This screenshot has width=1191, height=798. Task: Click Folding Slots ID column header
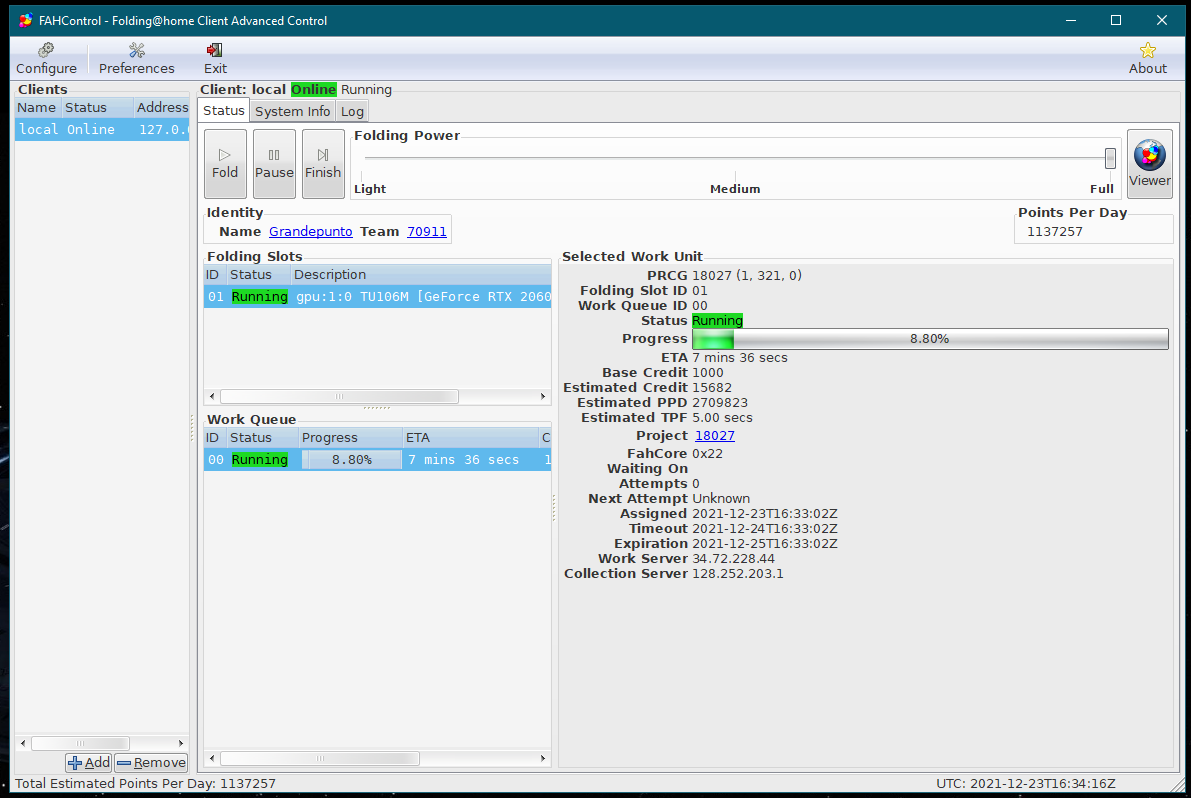coord(215,275)
